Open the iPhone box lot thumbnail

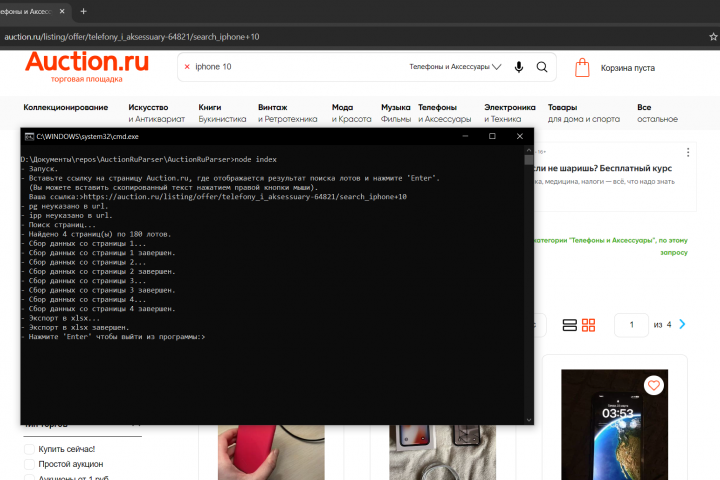tap(443, 452)
